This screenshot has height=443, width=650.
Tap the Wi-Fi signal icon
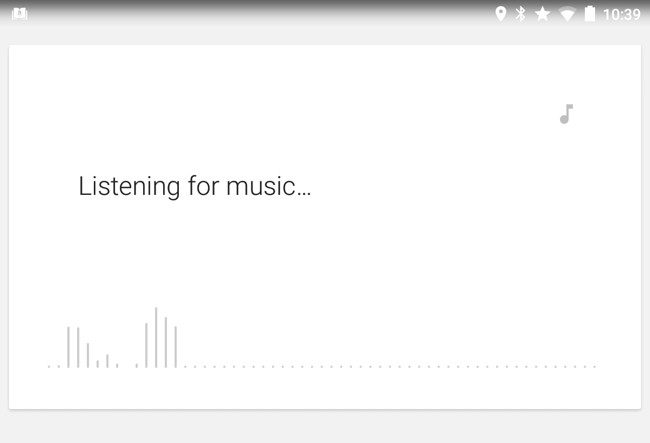(x=567, y=14)
